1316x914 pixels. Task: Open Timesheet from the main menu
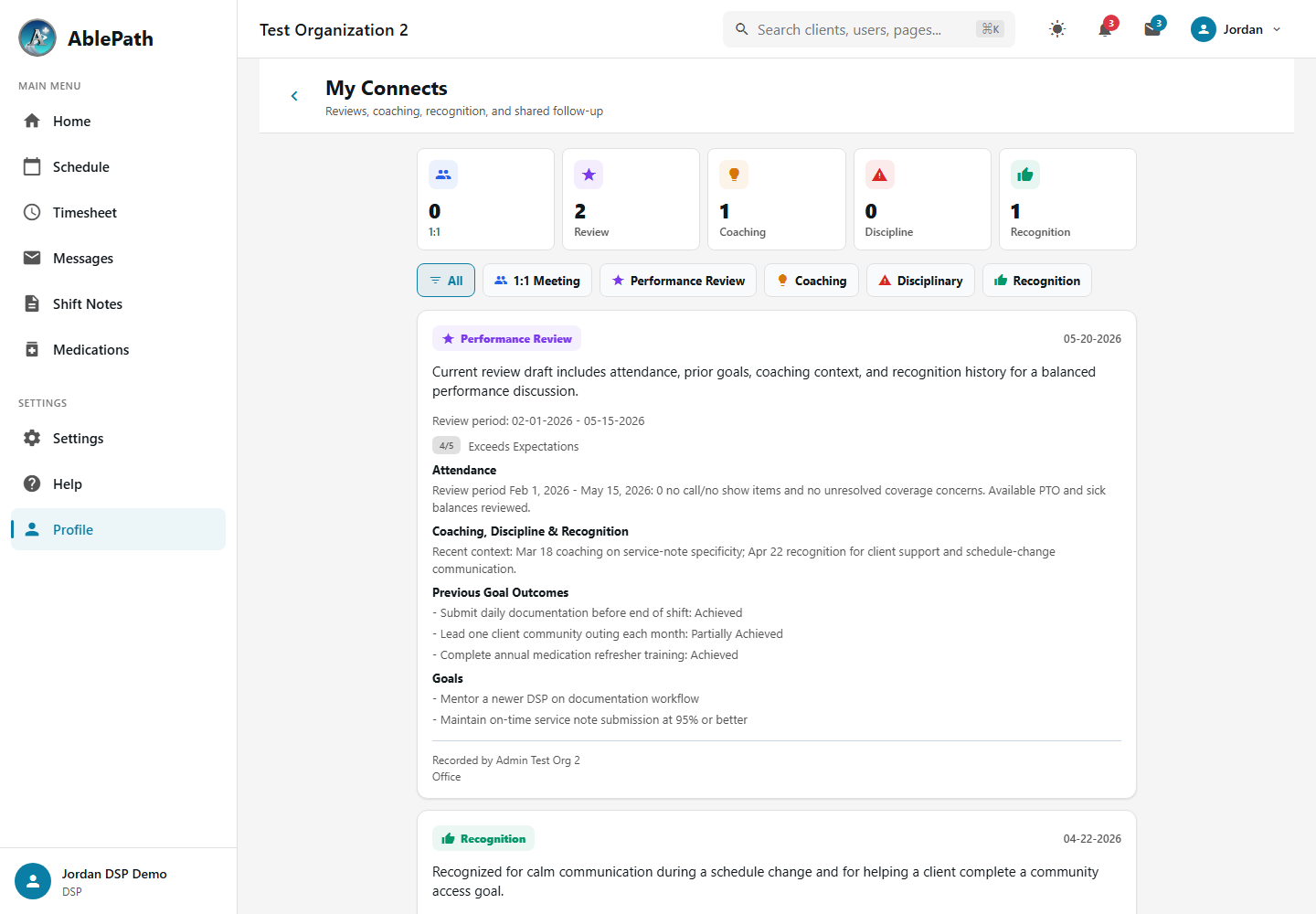[x=118, y=212]
